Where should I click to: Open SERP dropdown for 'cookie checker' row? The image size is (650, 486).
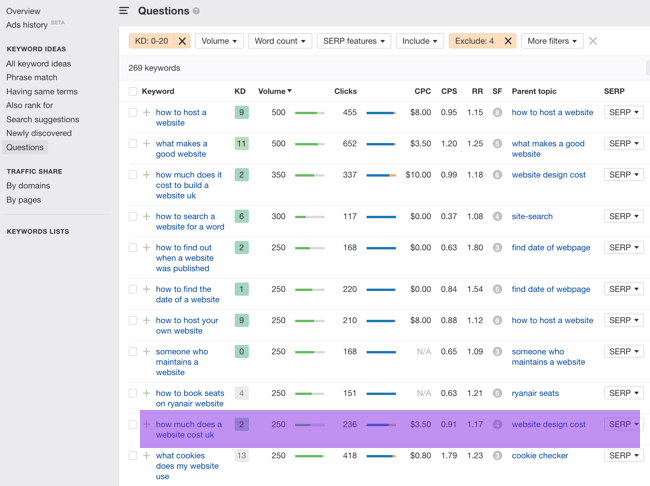pos(623,456)
